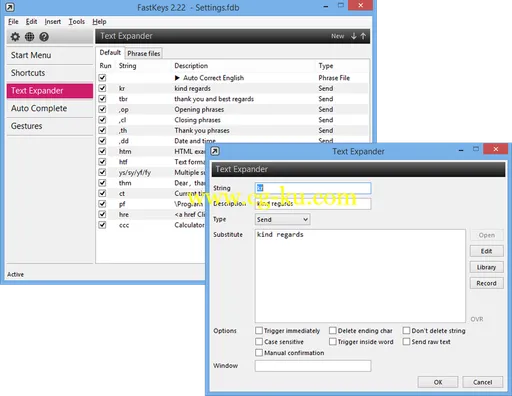The height and width of the screenshot is (396, 512).
Task: Check Send raw text option
Action: click(x=406, y=342)
